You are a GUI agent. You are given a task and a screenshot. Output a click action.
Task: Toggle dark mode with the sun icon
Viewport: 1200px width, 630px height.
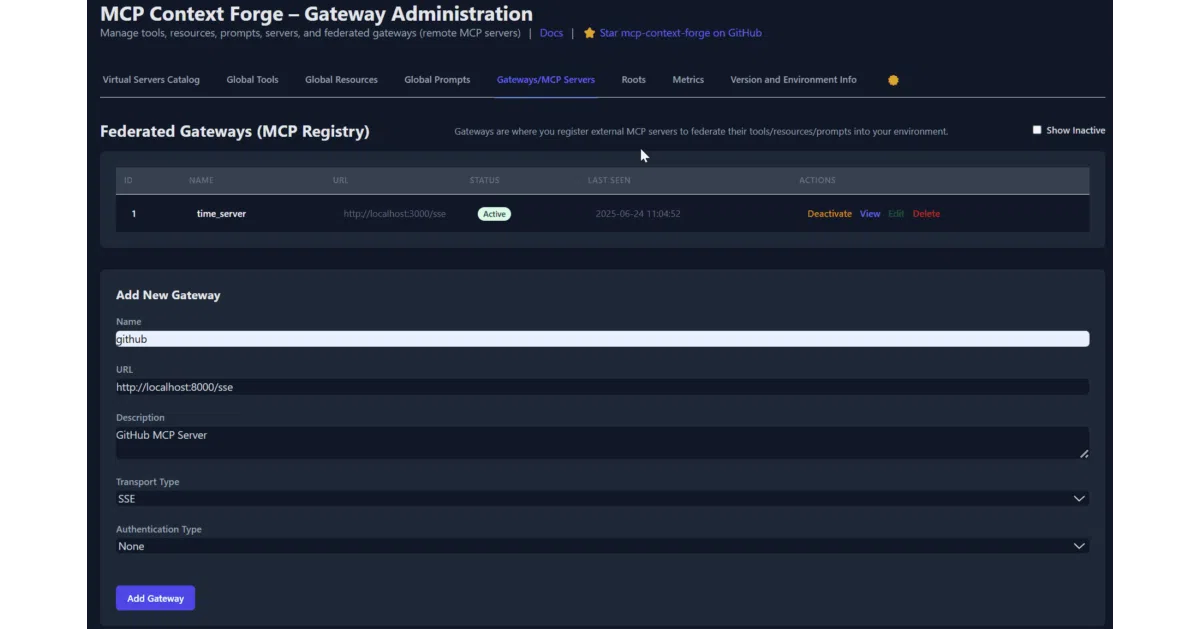tap(893, 80)
